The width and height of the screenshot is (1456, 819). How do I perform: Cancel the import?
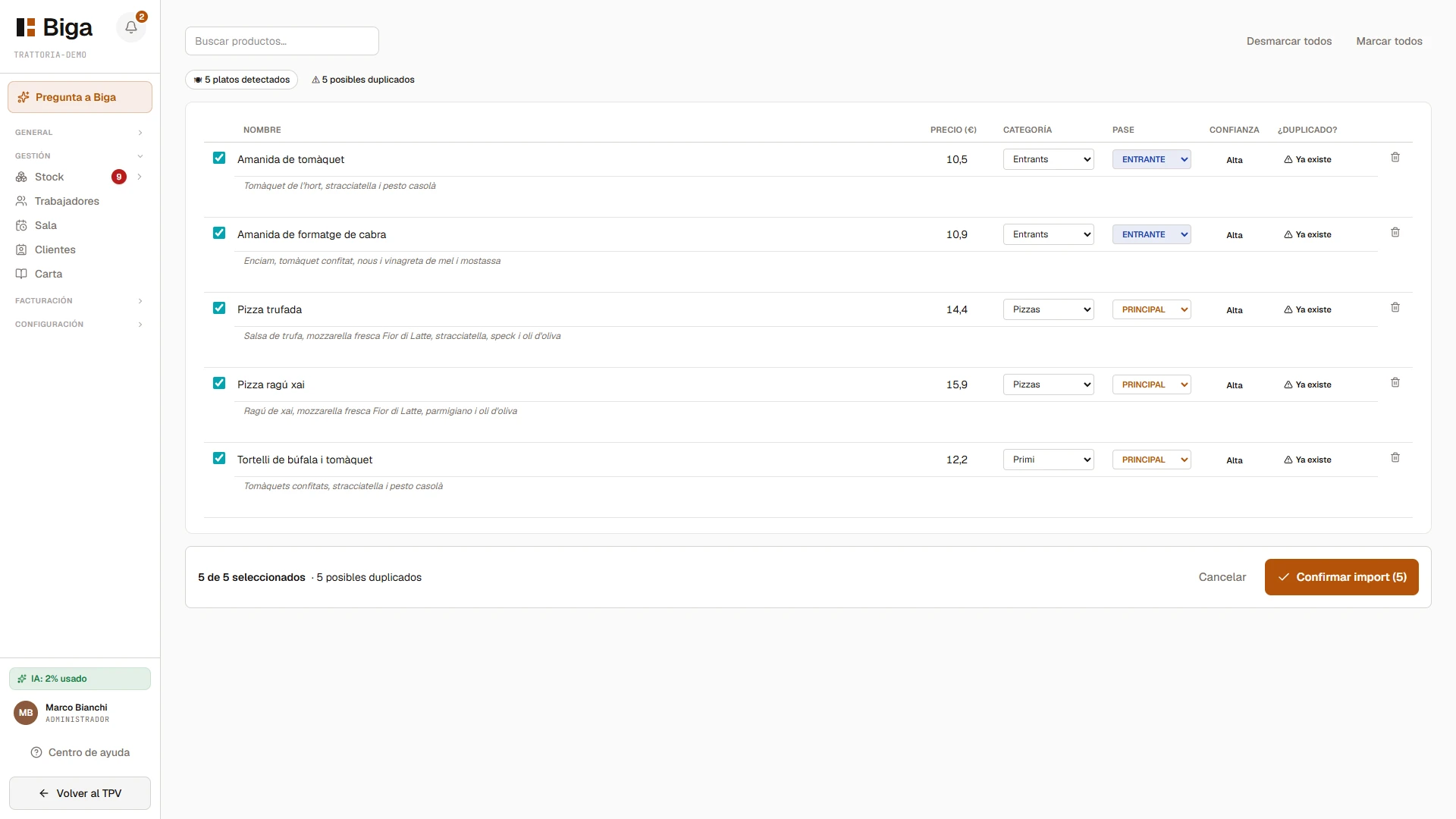coord(1222,577)
